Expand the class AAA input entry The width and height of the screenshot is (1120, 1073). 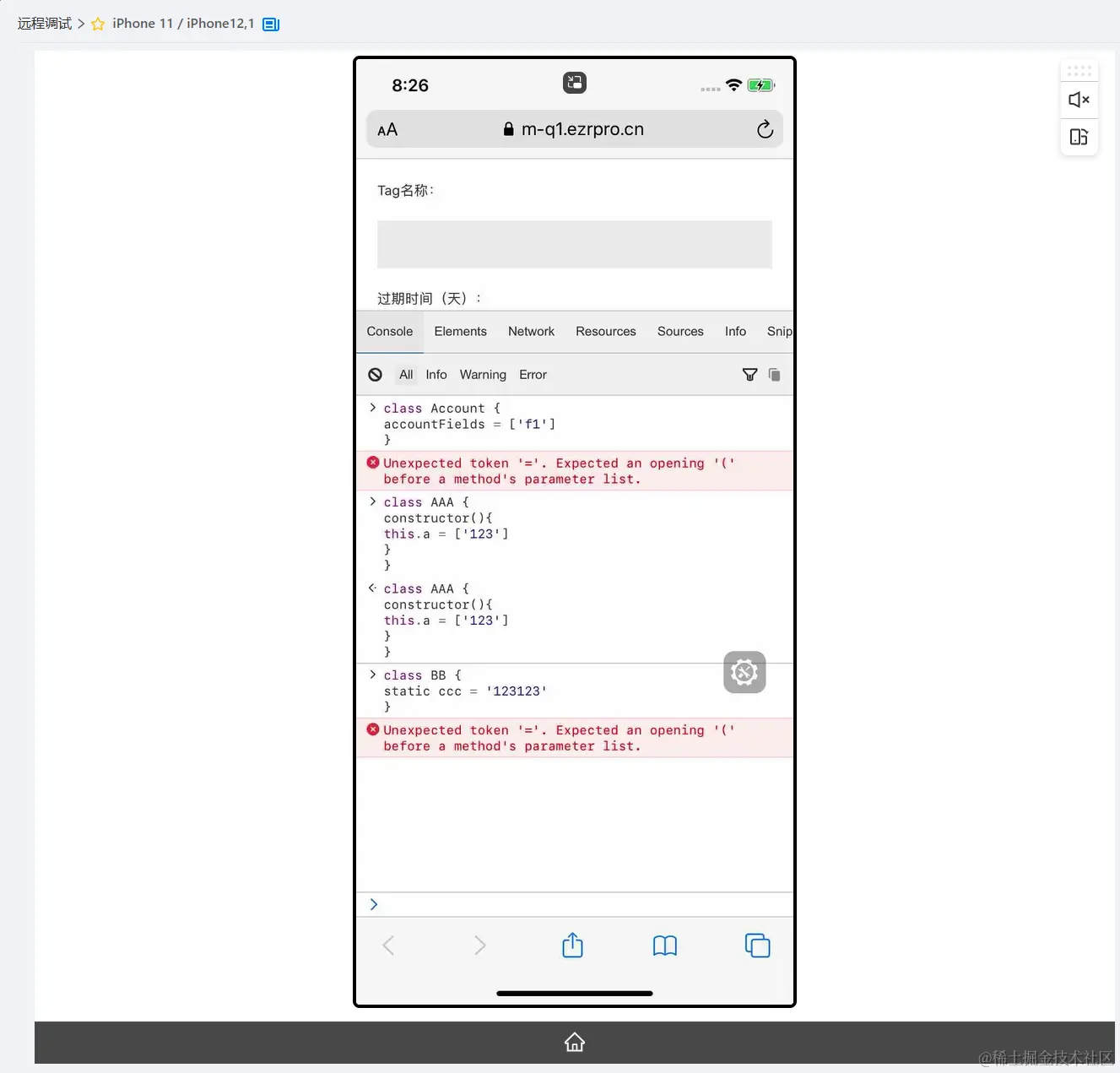372,501
